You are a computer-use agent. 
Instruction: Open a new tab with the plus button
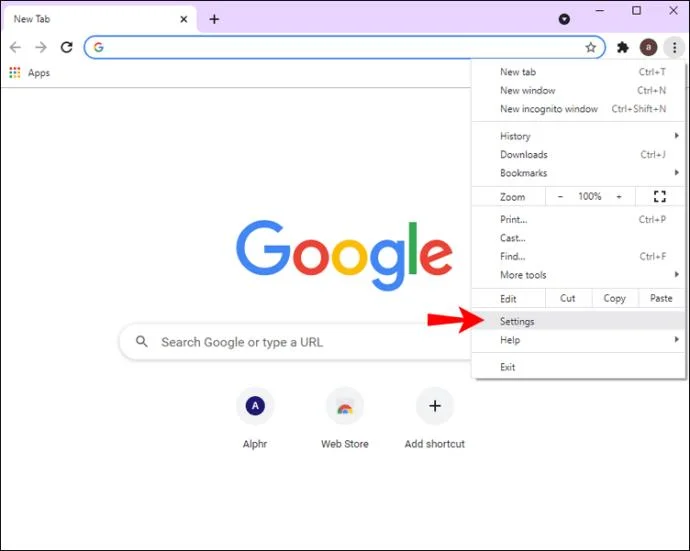214,19
